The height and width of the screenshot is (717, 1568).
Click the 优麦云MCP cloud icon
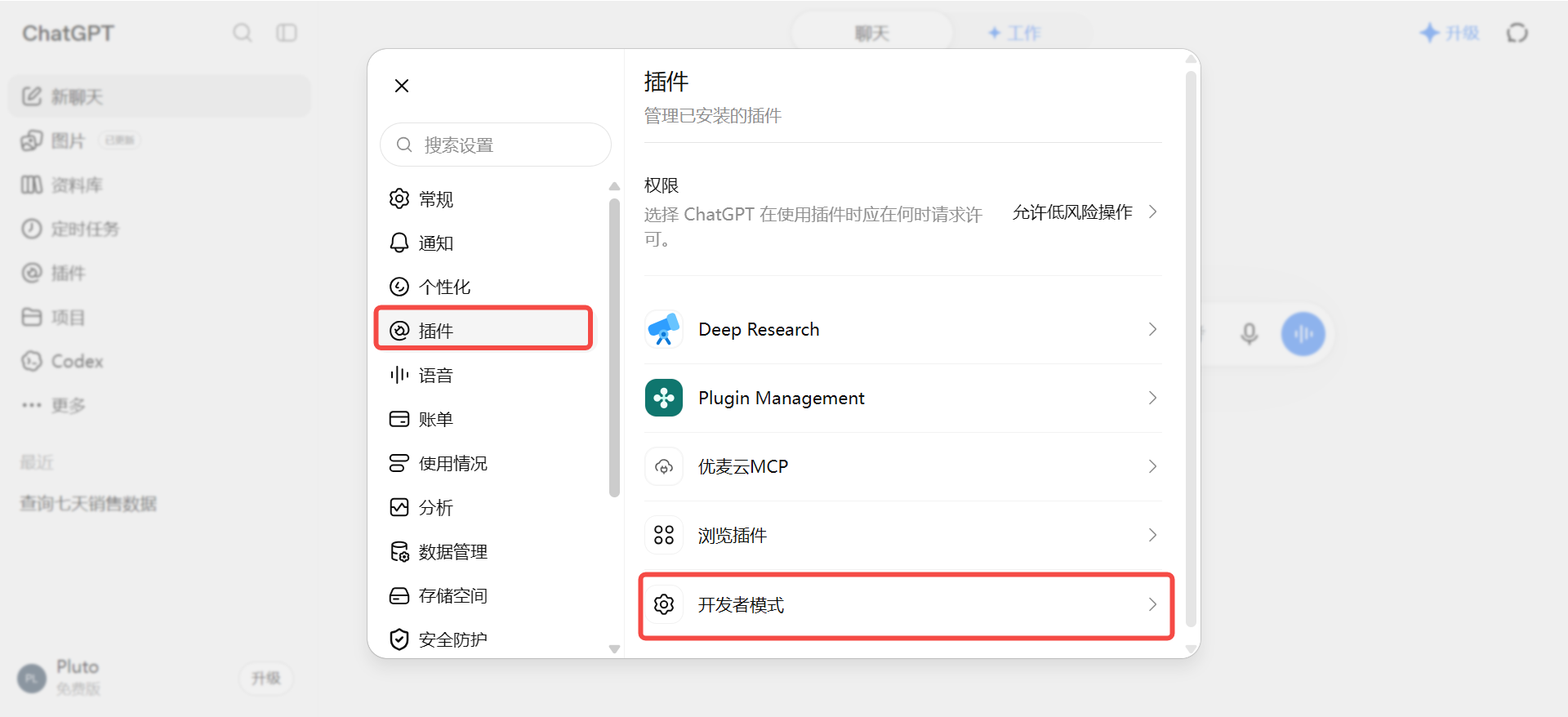click(x=664, y=466)
